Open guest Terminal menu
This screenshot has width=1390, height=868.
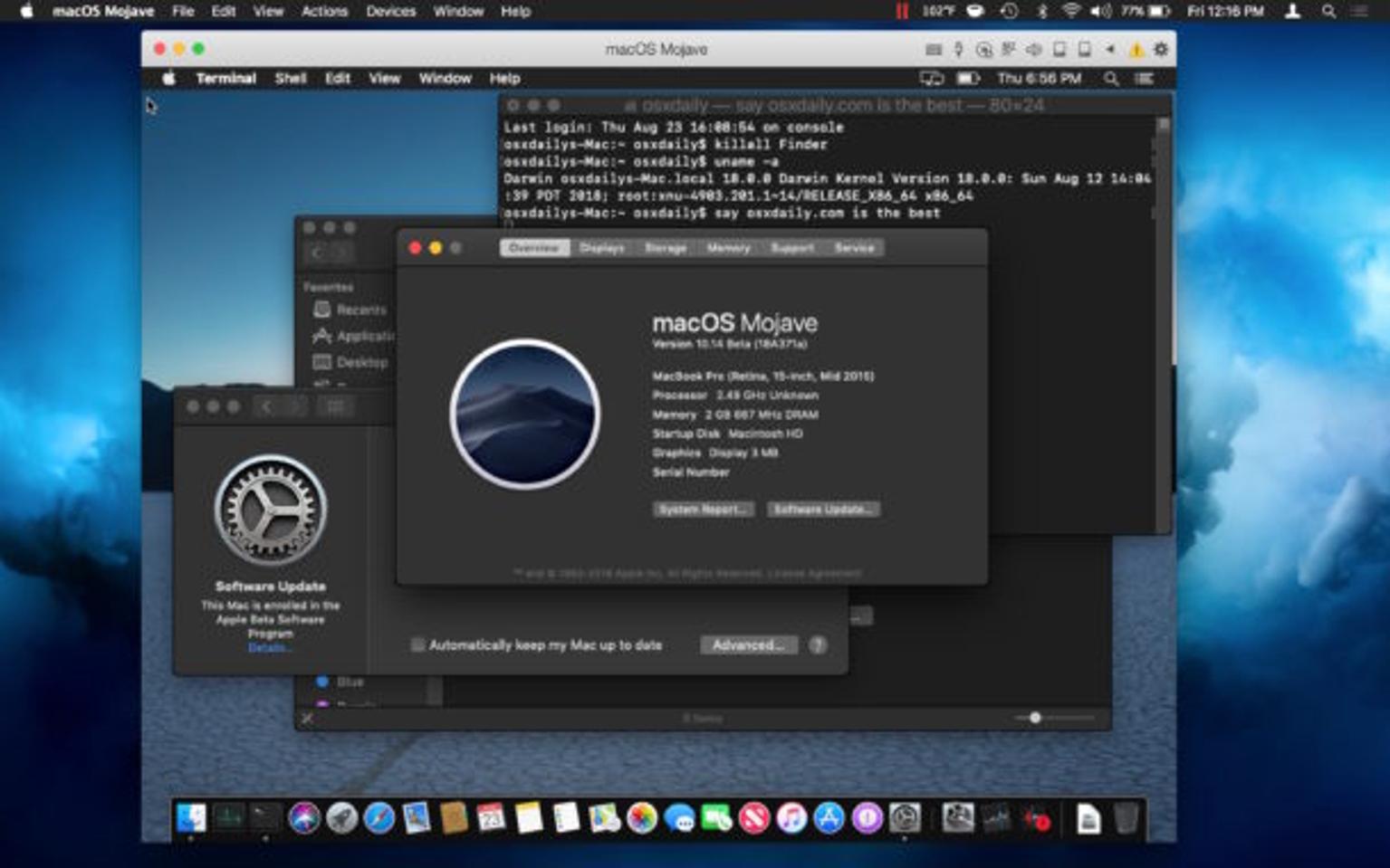point(226,79)
